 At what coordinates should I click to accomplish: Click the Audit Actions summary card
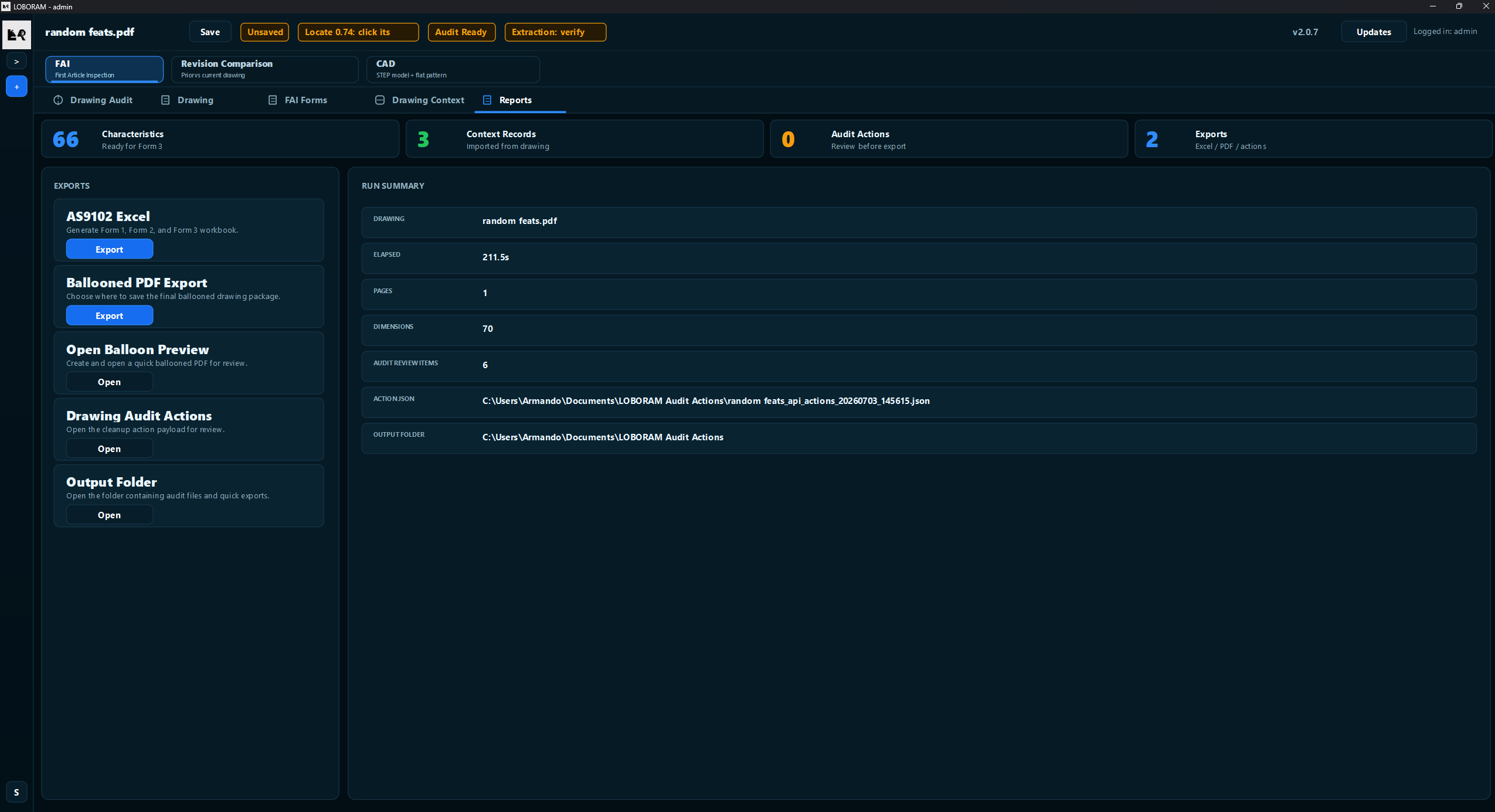pyautogui.click(x=949, y=139)
